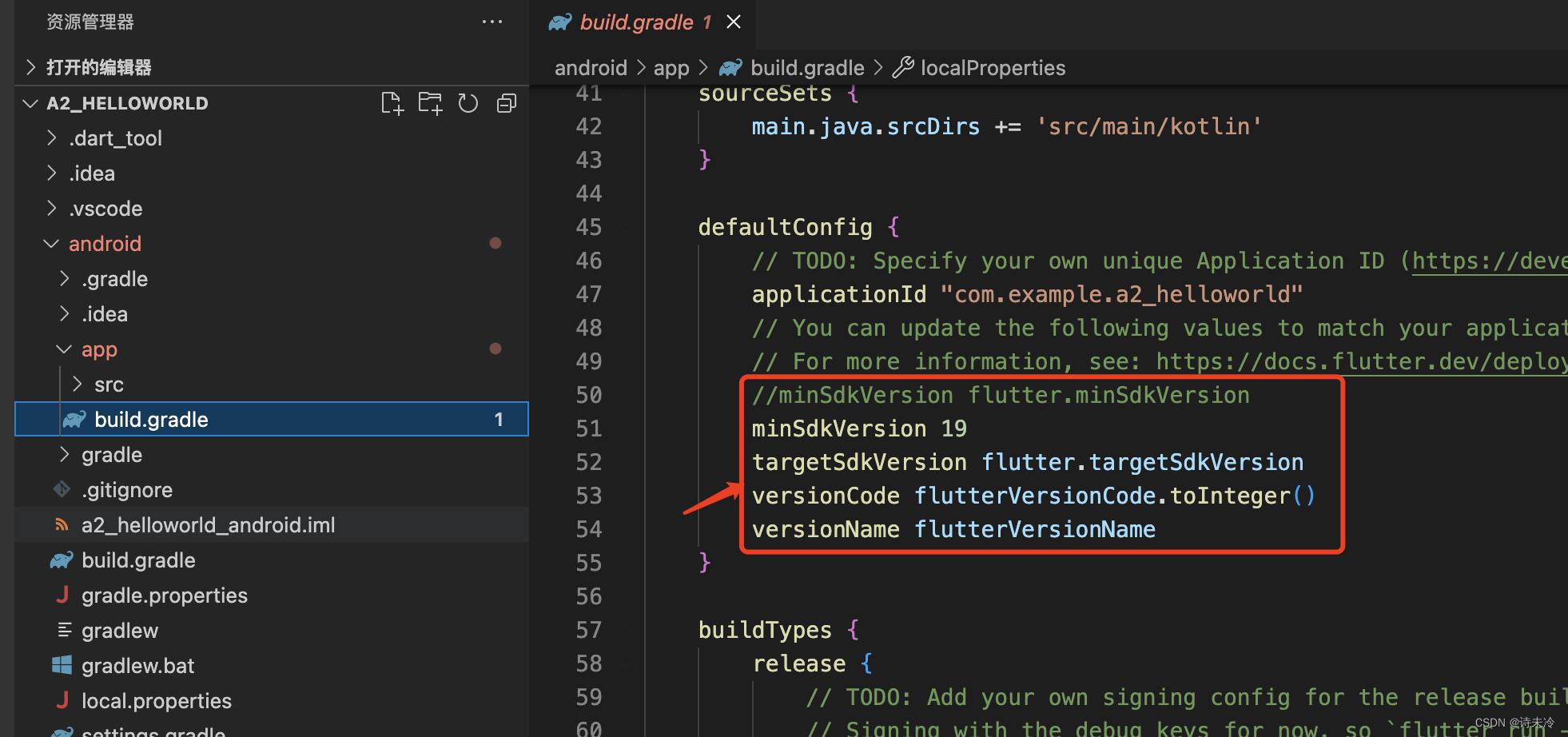The height and width of the screenshot is (737, 1568).
Task: Open the gradlew file
Action: click(x=272, y=631)
